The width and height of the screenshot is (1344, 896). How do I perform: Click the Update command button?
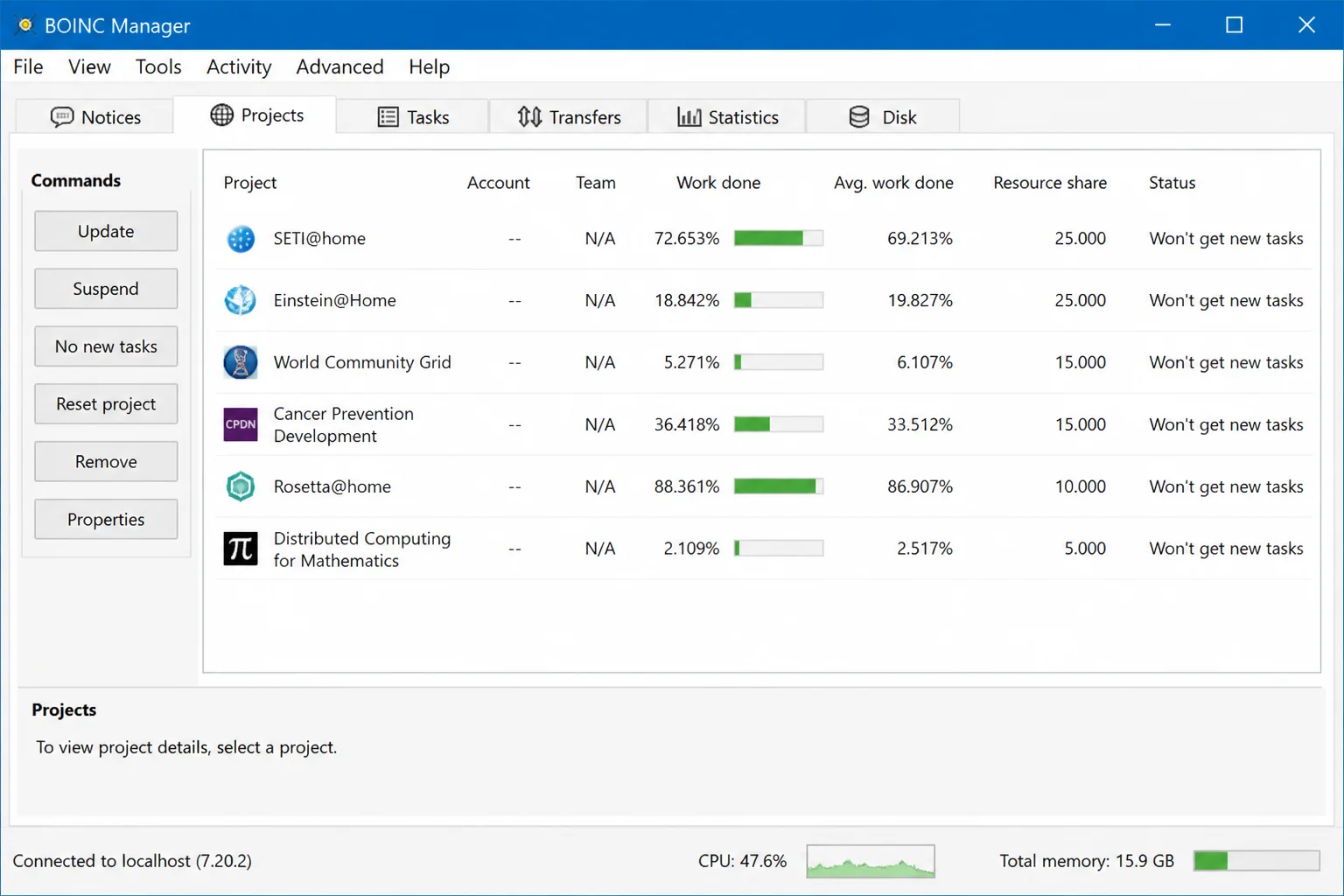pos(106,231)
